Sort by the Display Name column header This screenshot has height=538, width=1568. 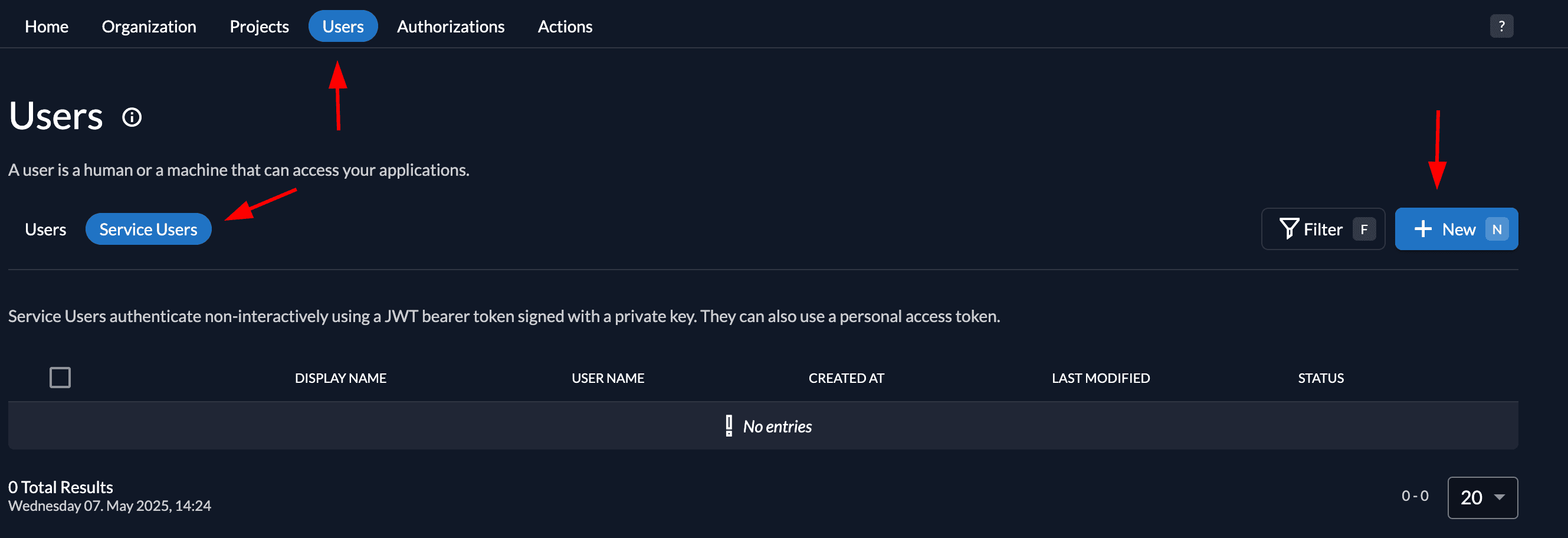coord(340,378)
